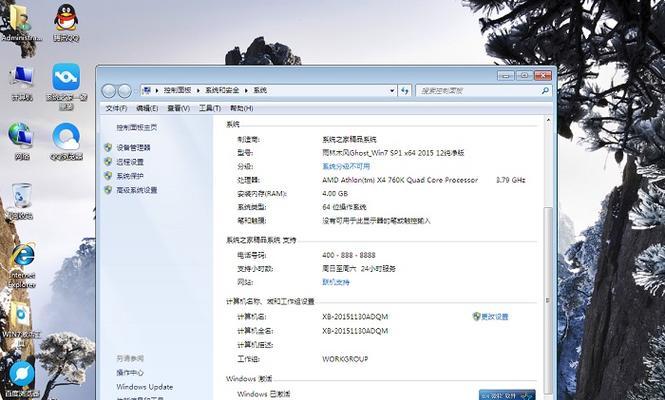Click the 更改设置 change settings link

pyautogui.click(x=495, y=316)
